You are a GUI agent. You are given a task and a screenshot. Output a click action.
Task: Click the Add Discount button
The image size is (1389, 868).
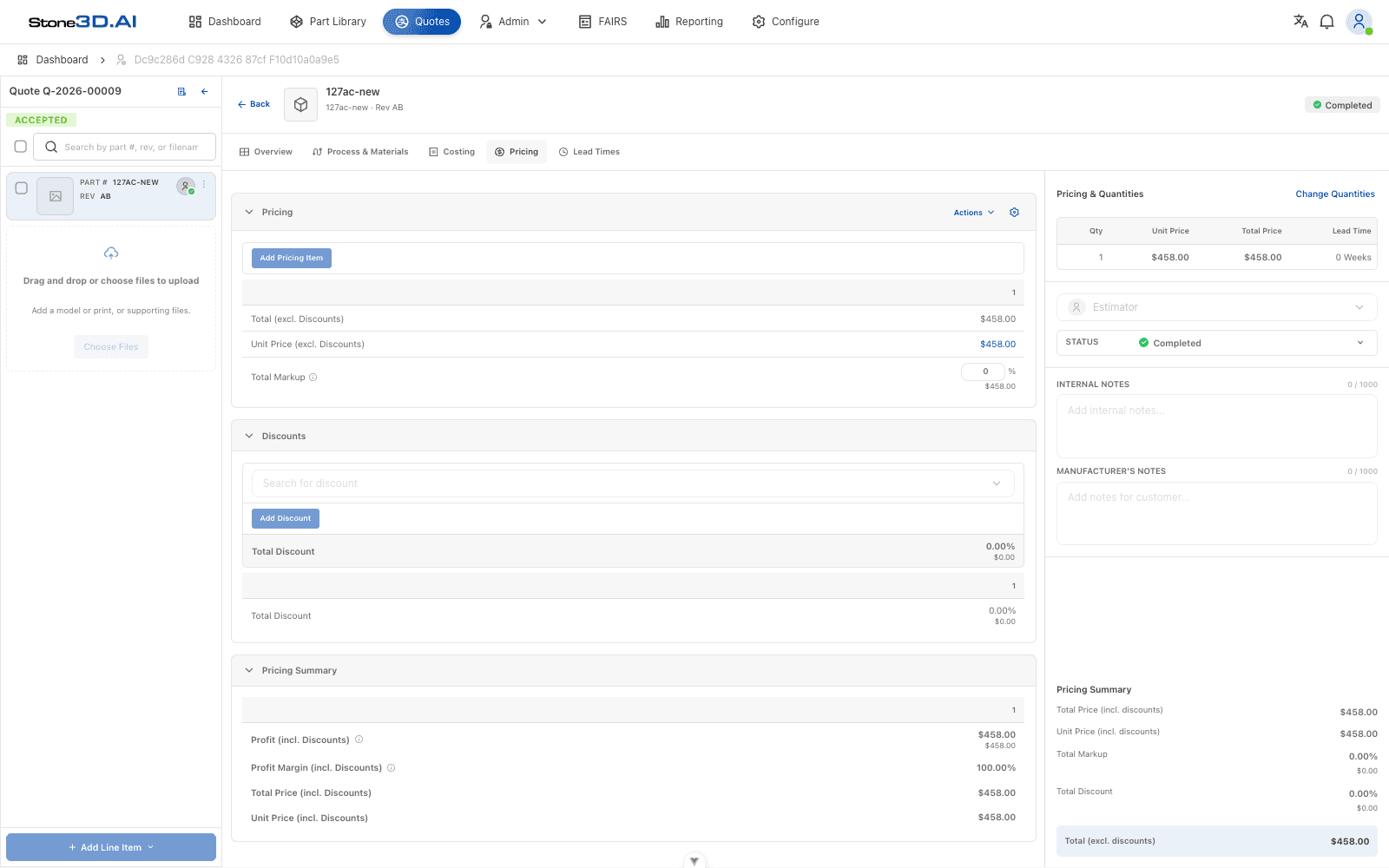(286, 518)
